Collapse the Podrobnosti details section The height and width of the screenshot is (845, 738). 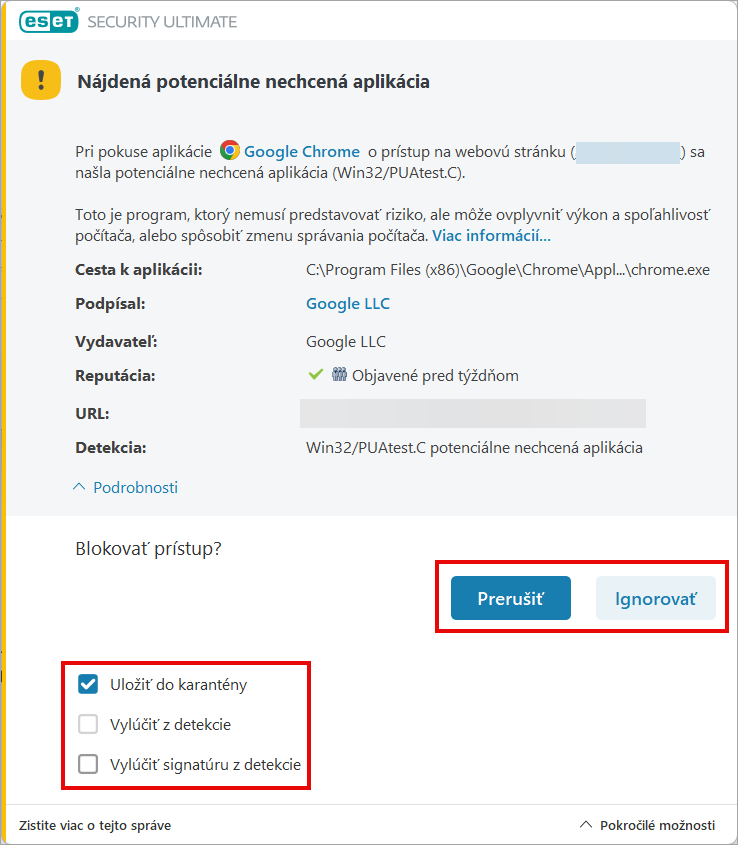(x=126, y=487)
